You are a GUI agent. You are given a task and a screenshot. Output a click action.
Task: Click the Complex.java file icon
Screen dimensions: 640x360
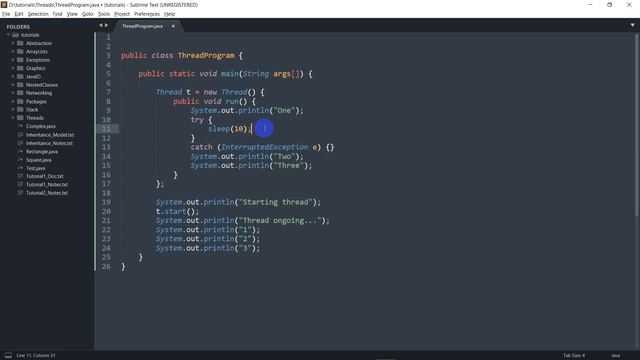coord(20,126)
